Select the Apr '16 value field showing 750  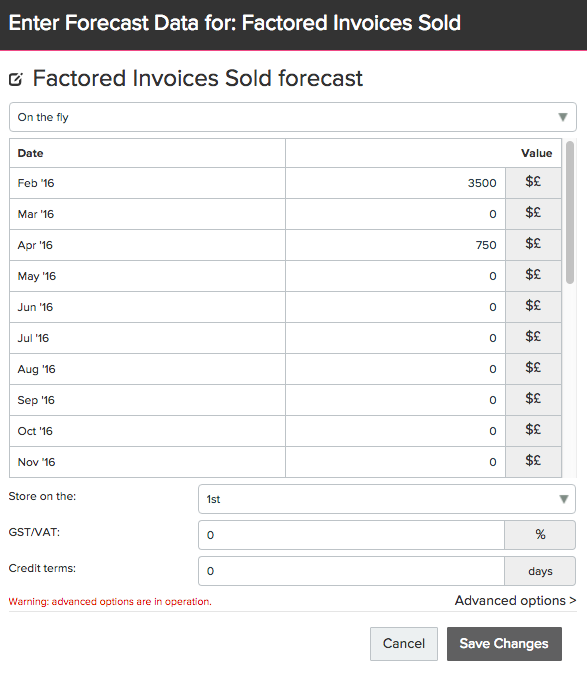pyautogui.click(x=396, y=245)
